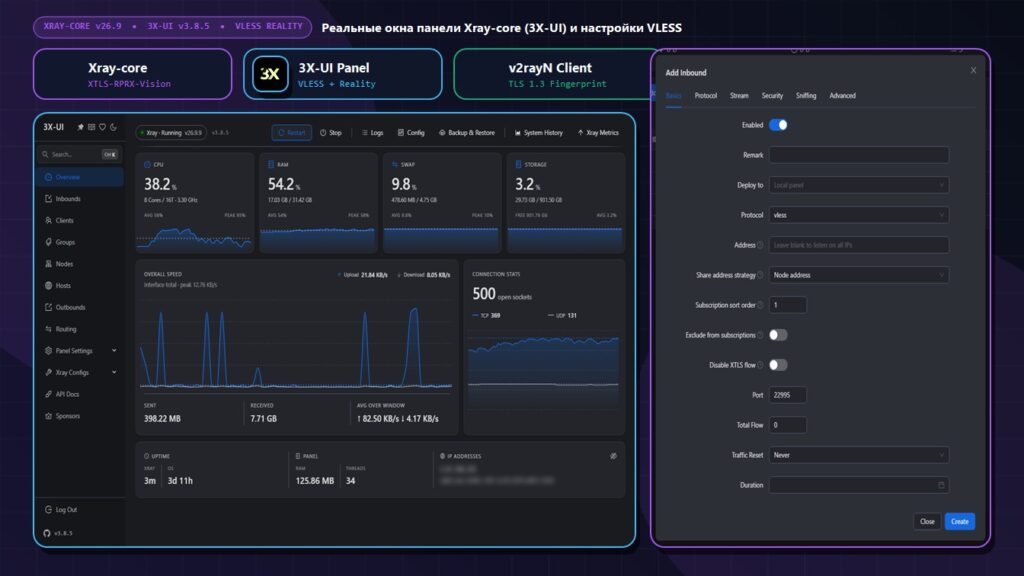Viewport: 1024px width, 576px height.
Task: Click the RAM card icon
Action: click(x=271, y=165)
